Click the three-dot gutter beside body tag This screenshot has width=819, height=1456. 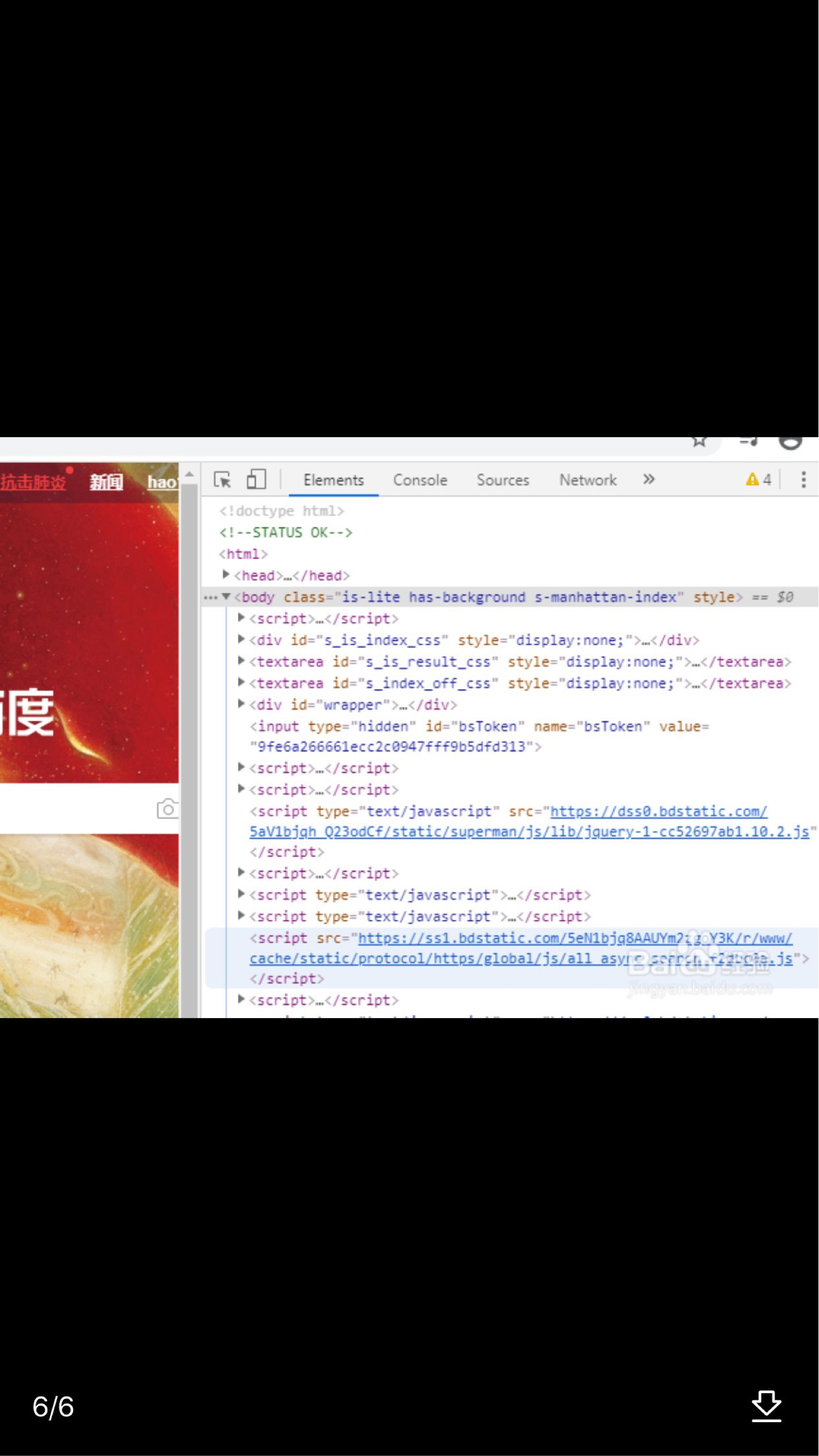(210, 597)
